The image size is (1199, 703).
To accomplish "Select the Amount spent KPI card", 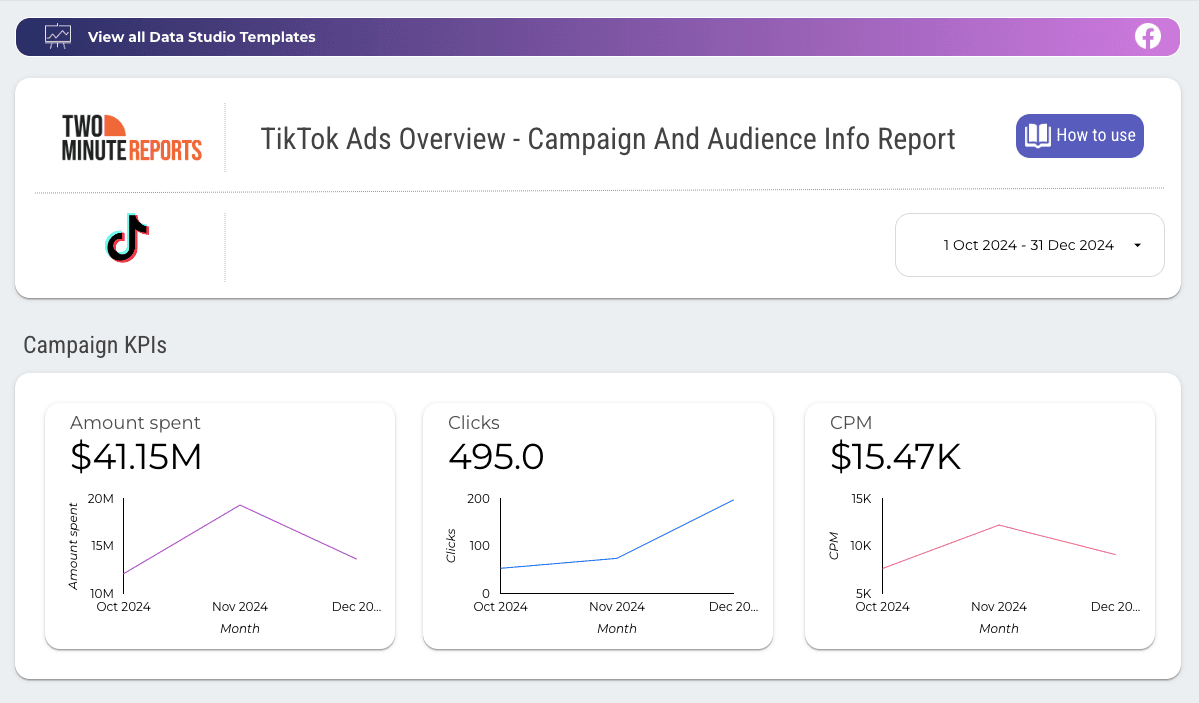I will 220,525.
